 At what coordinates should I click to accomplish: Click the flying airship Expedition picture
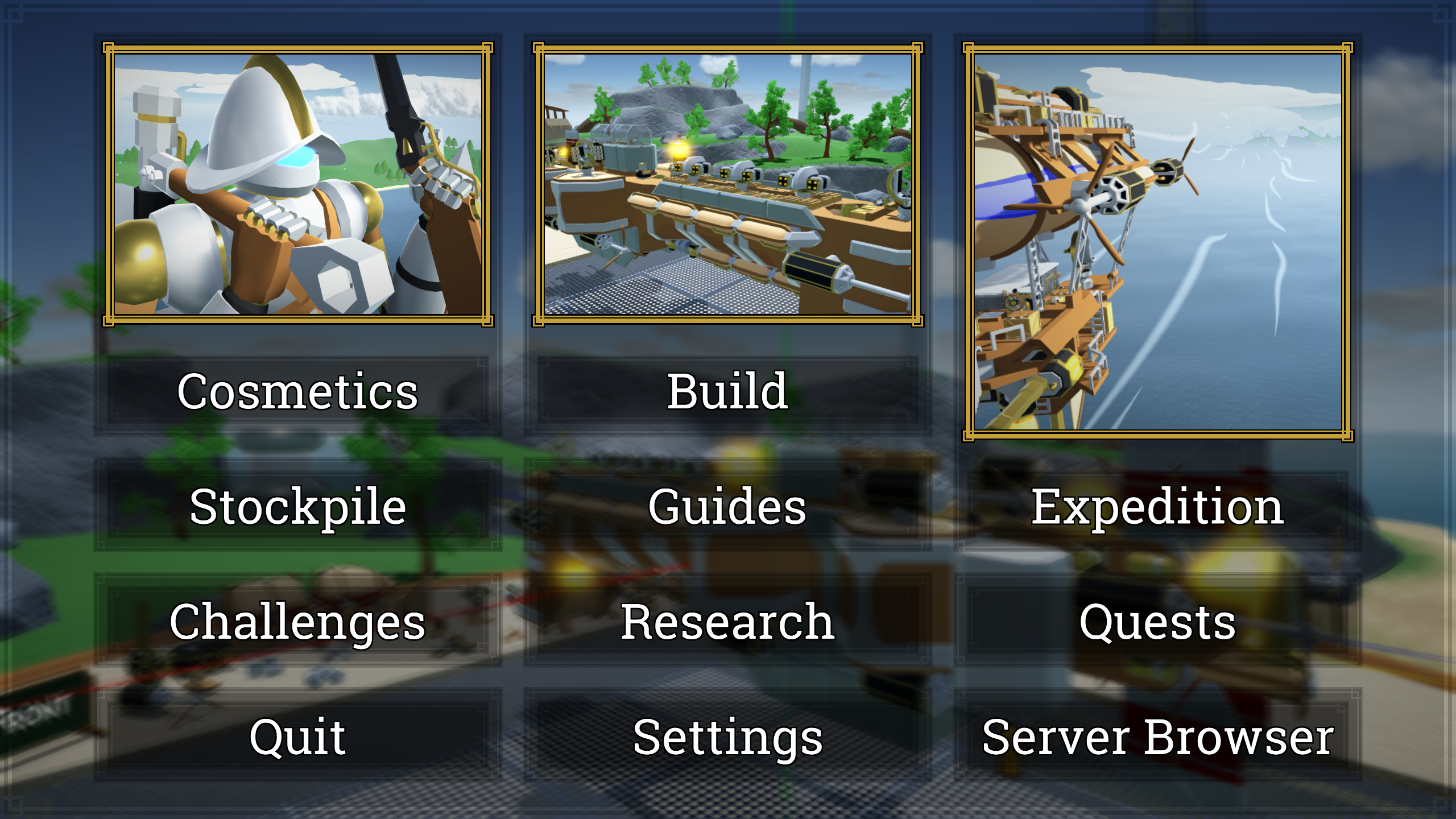[1158, 241]
